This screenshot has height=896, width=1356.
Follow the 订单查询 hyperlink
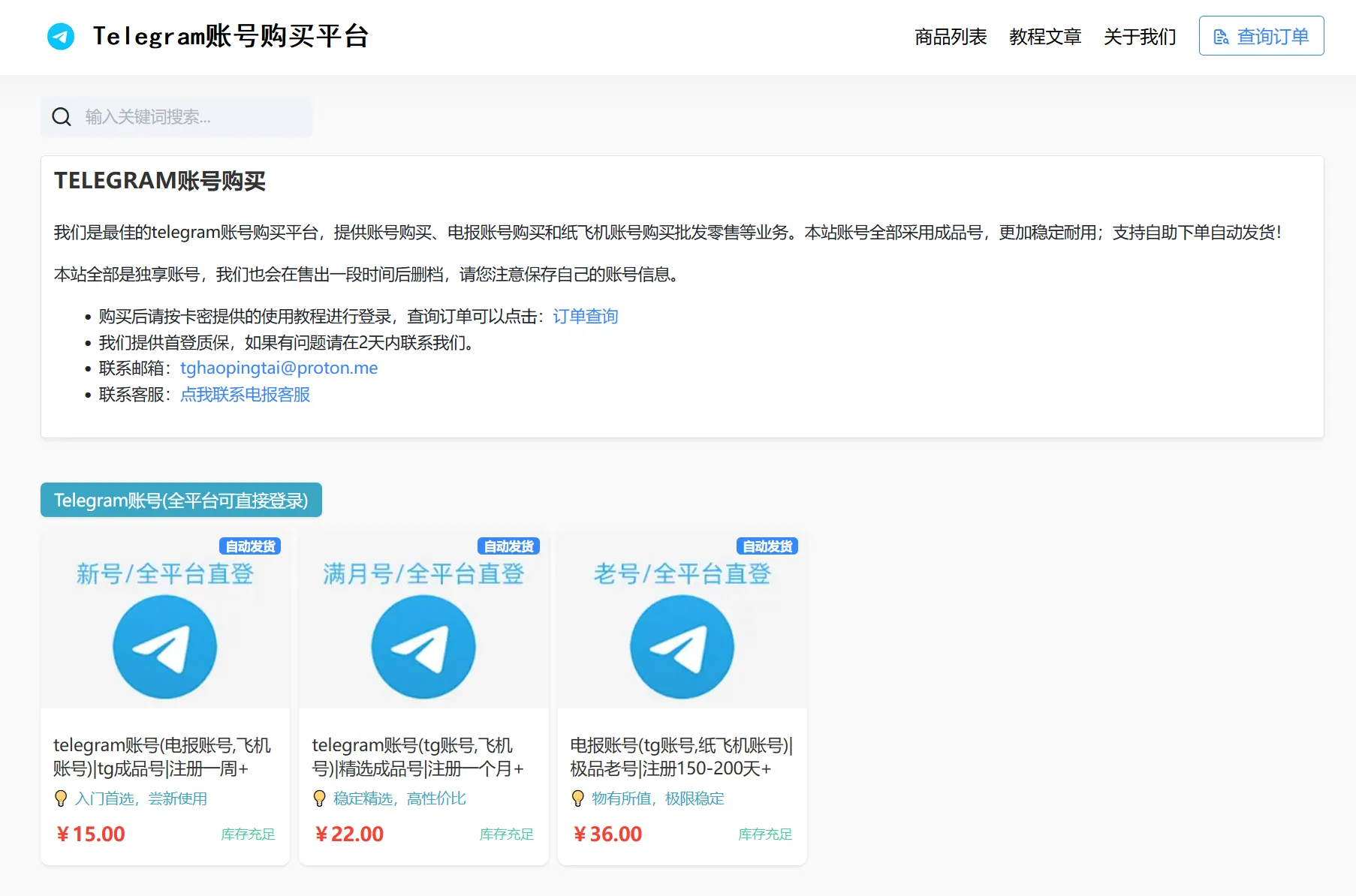point(585,317)
